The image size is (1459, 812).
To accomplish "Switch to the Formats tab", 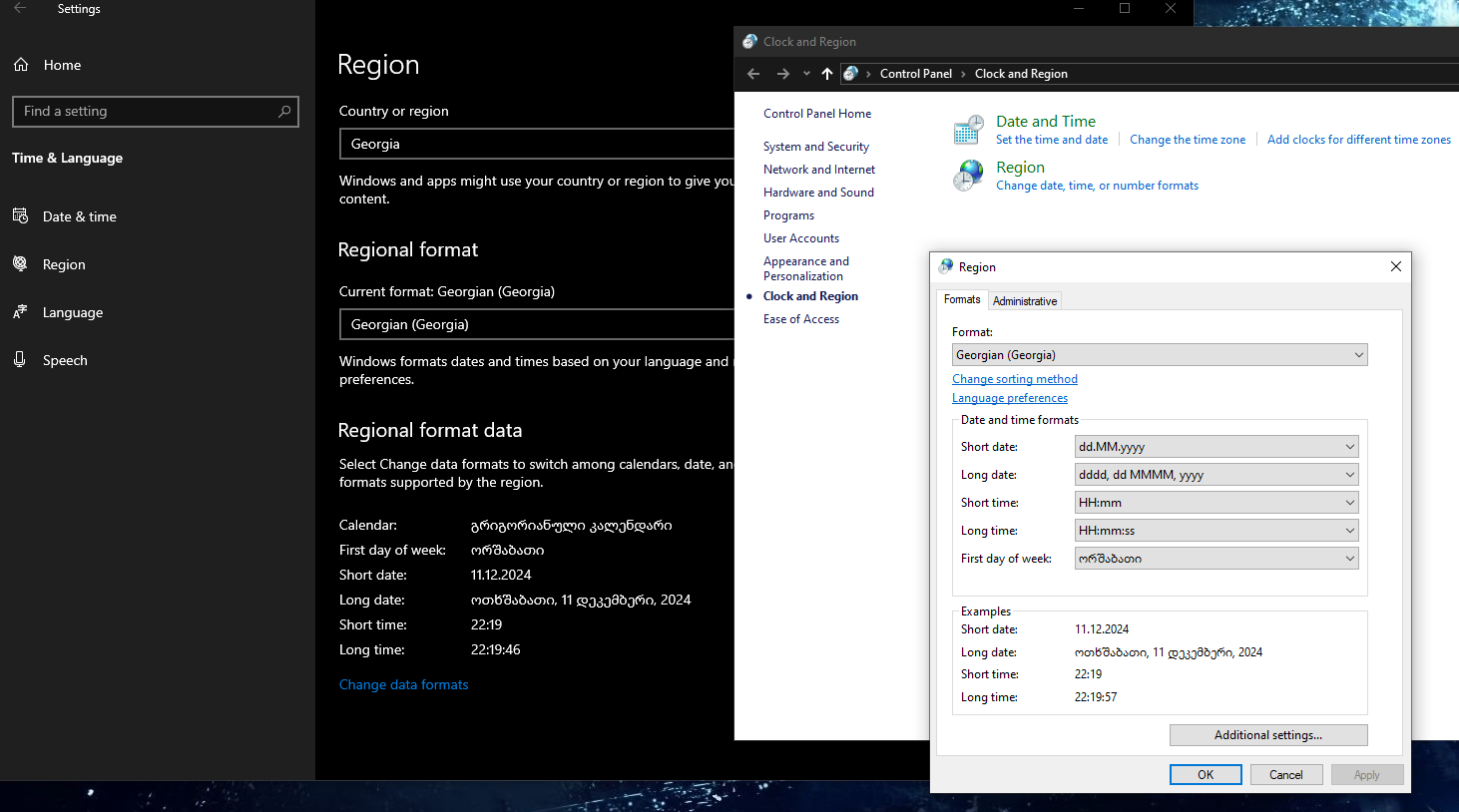I will tap(962, 299).
